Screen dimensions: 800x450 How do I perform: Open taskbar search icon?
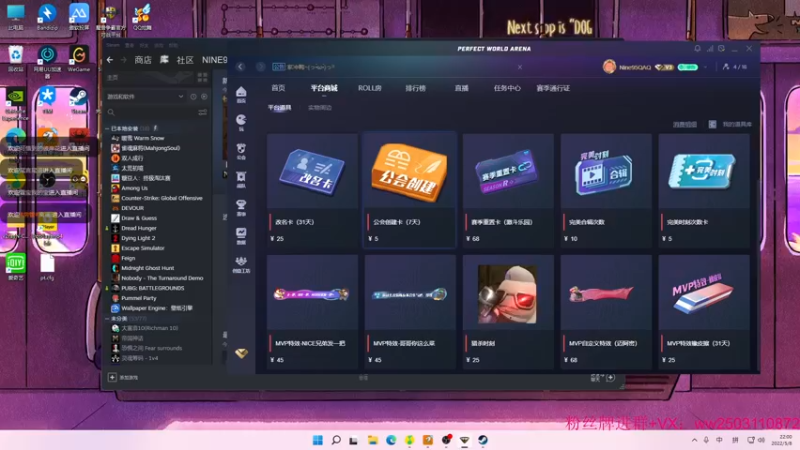pos(336,440)
